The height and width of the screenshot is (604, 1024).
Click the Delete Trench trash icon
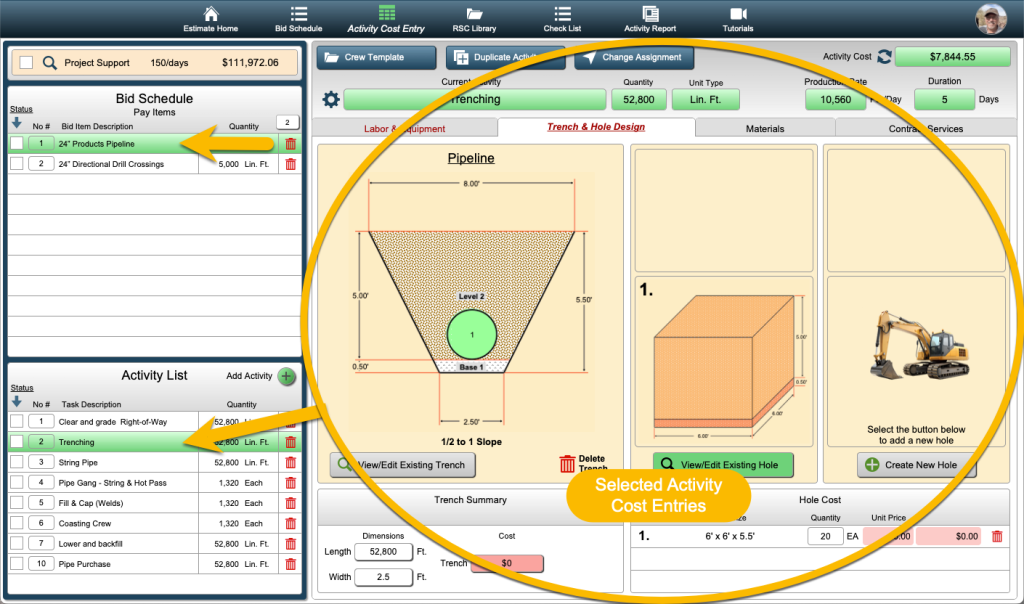(x=567, y=464)
